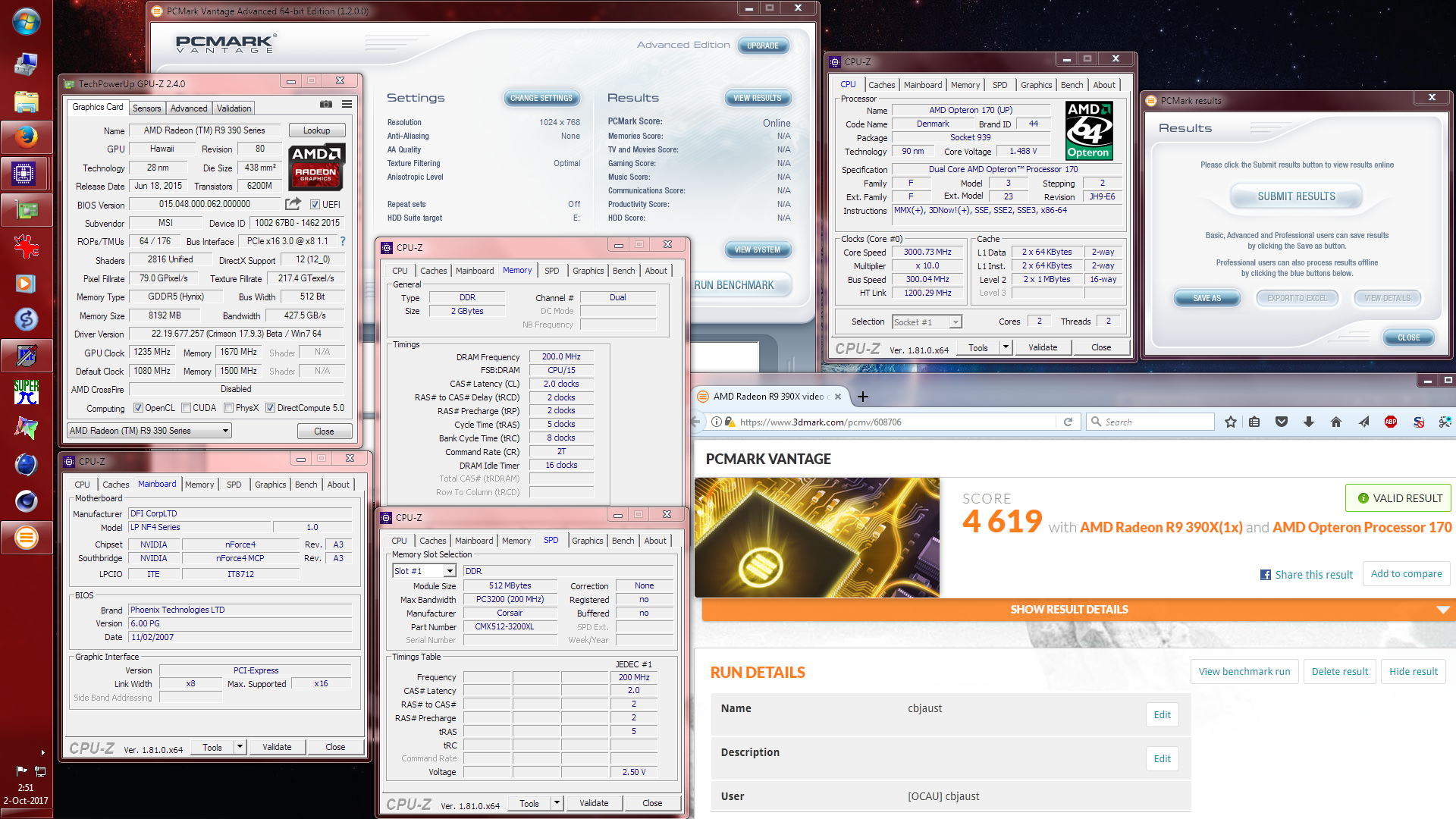
Task: Click Validate in CPU-Z CPU window
Action: (1043, 347)
